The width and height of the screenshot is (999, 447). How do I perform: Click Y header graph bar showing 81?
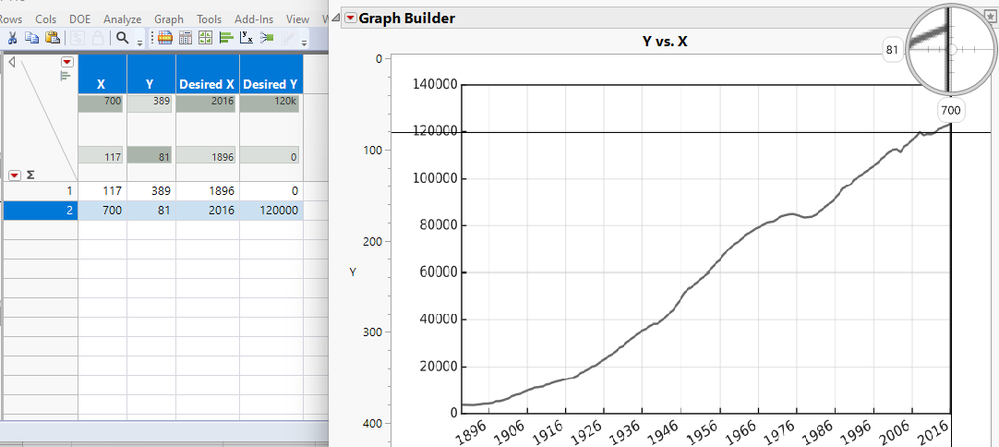[x=151, y=155]
